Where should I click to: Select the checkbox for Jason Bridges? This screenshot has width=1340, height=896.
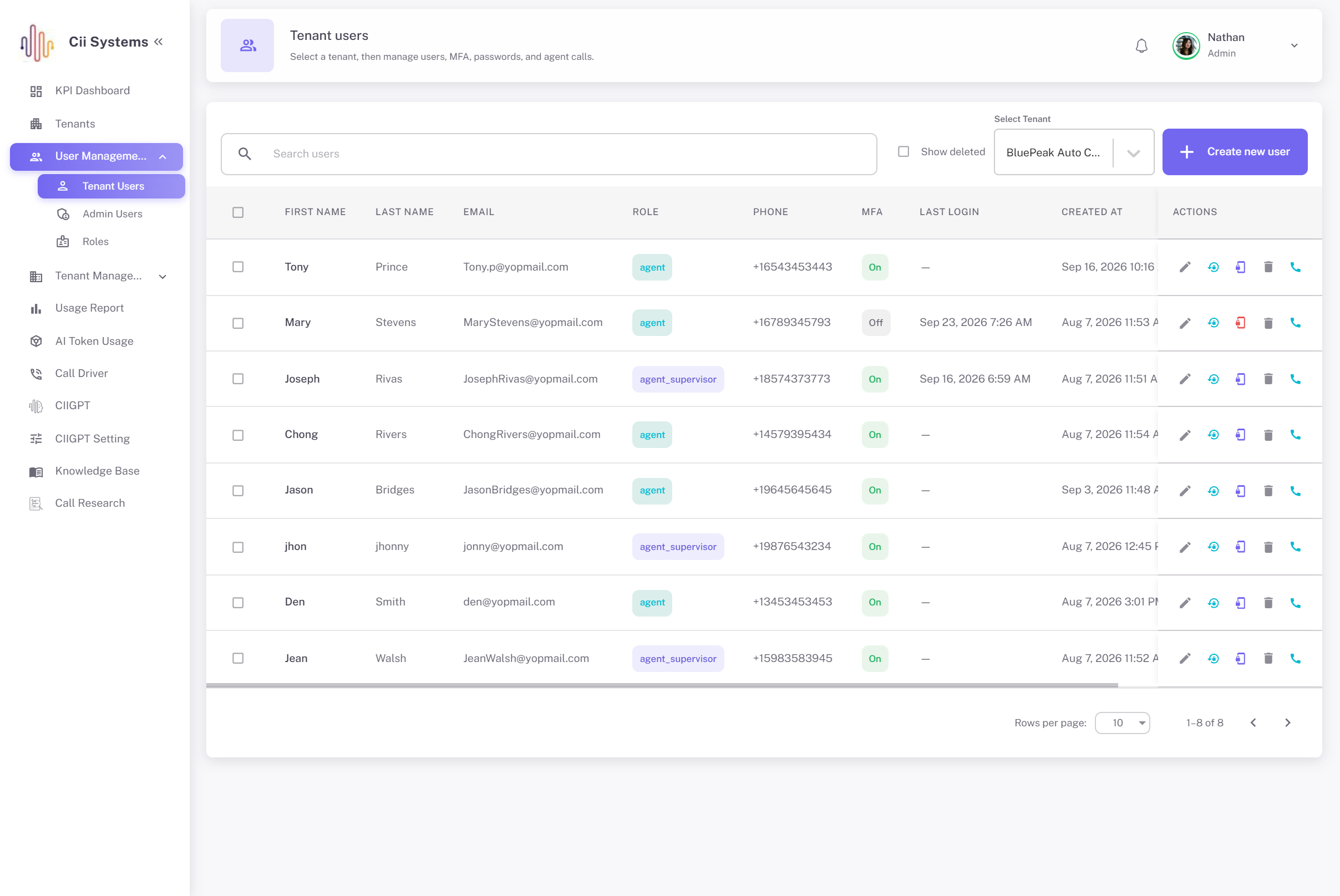238,491
